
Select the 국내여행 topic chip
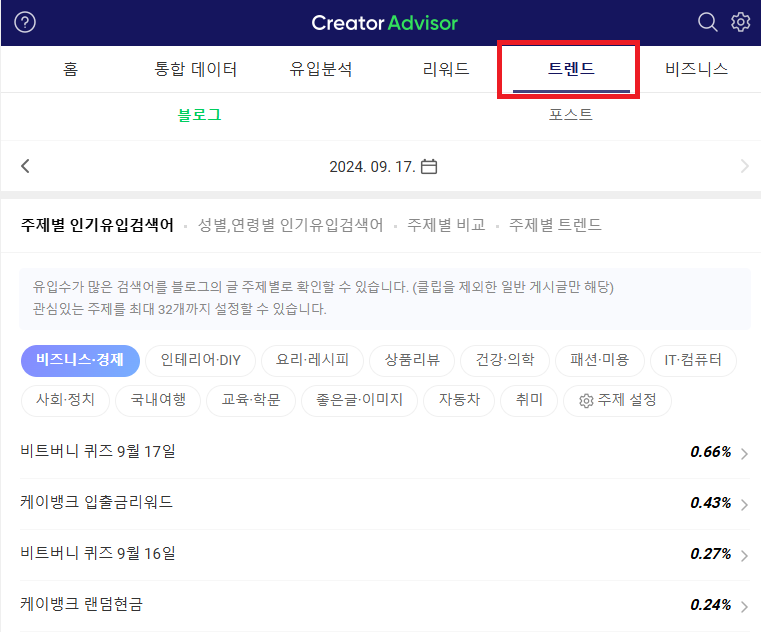(158, 400)
